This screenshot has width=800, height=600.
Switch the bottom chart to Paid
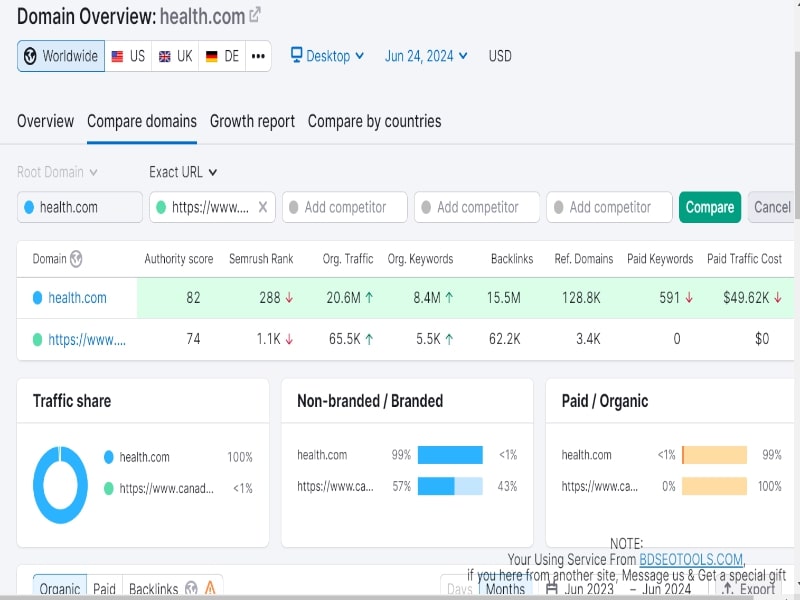pos(104,589)
